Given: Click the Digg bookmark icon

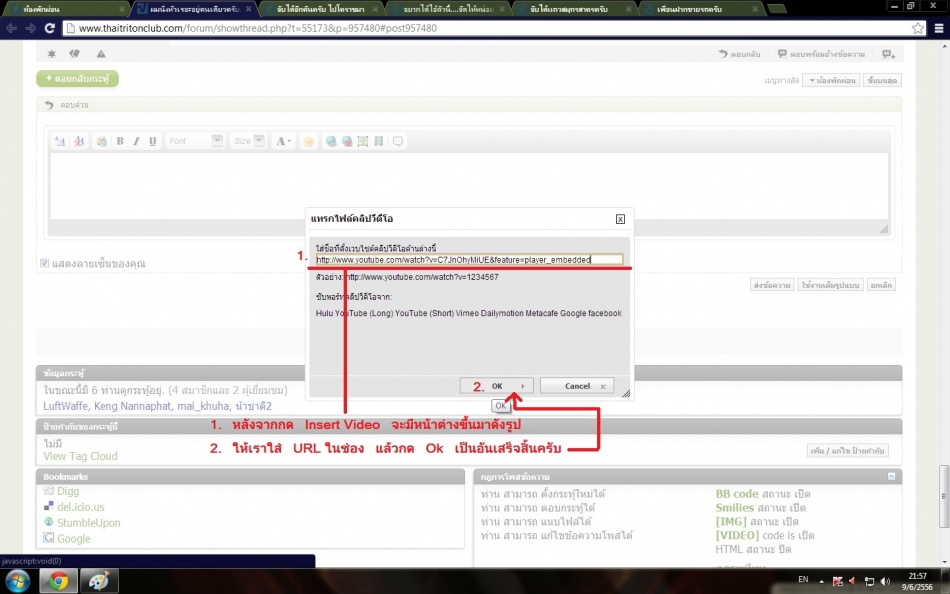Looking at the screenshot, I should click(x=48, y=491).
